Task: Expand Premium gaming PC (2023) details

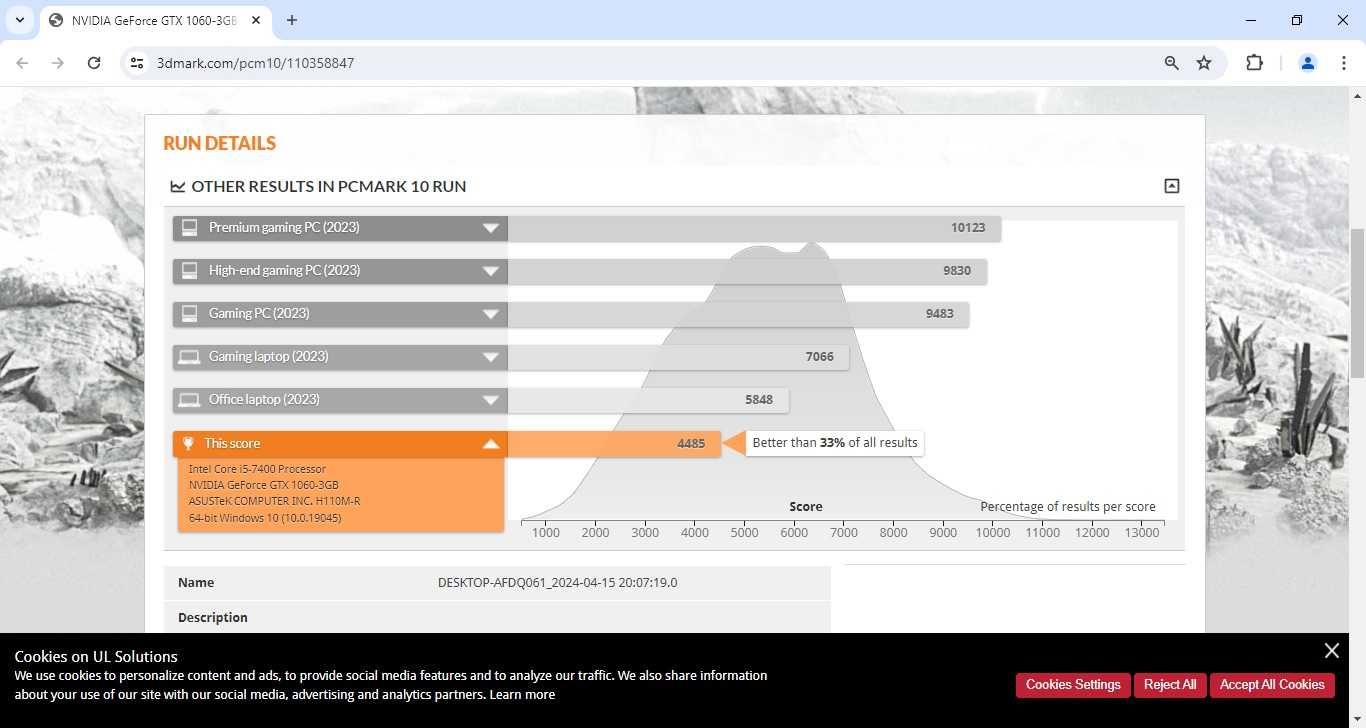Action: point(491,228)
